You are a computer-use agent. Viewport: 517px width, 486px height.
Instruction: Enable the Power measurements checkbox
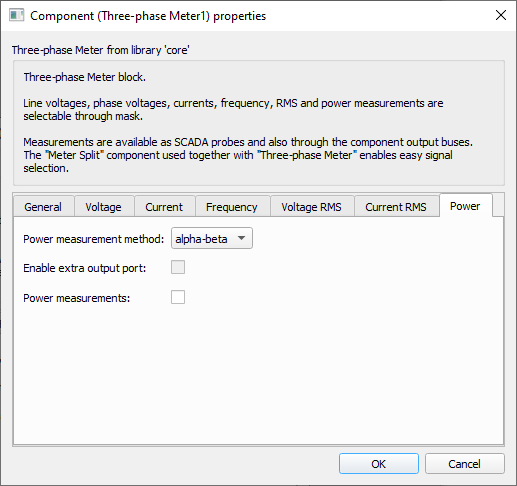coord(178,297)
